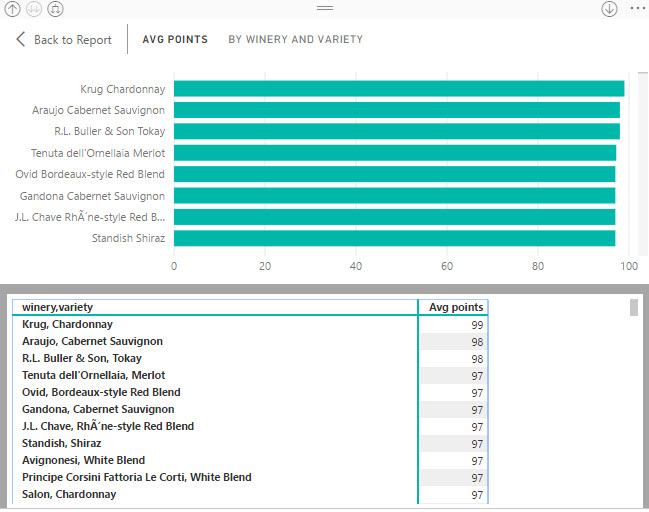
Task: Click the back chevron arrow icon
Action: [21, 39]
